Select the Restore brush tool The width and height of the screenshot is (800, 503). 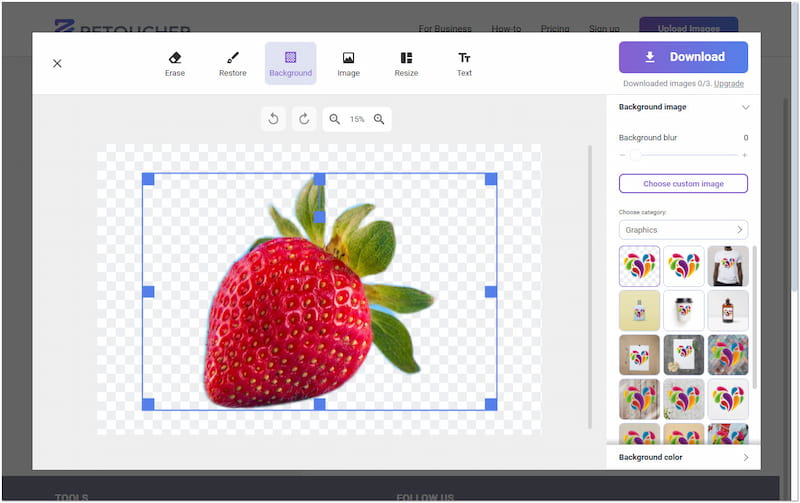[x=232, y=64]
